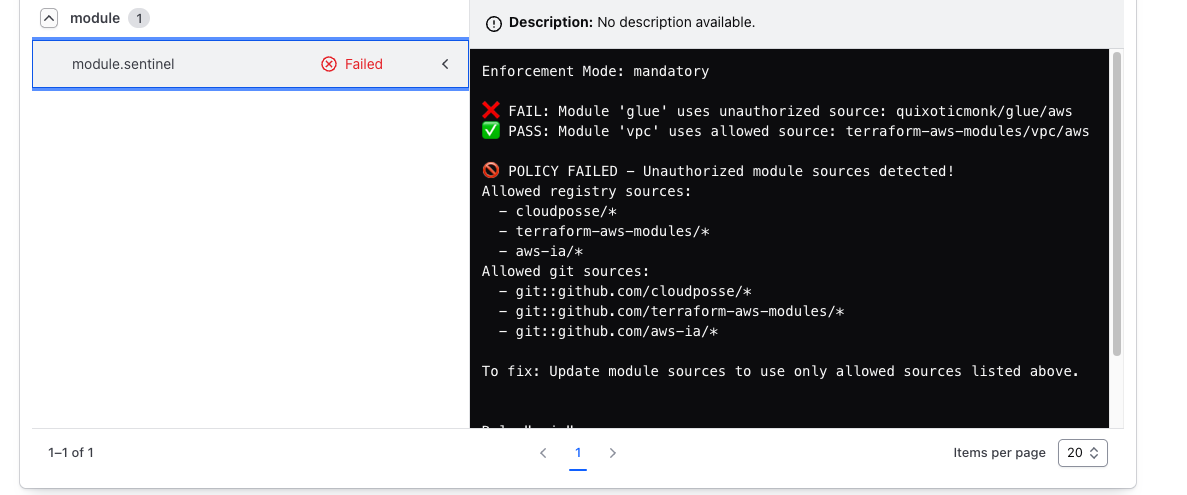Viewport: 1187px width, 495px height.
Task: Click the red X FAIL emoji
Action: click(x=490, y=111)
